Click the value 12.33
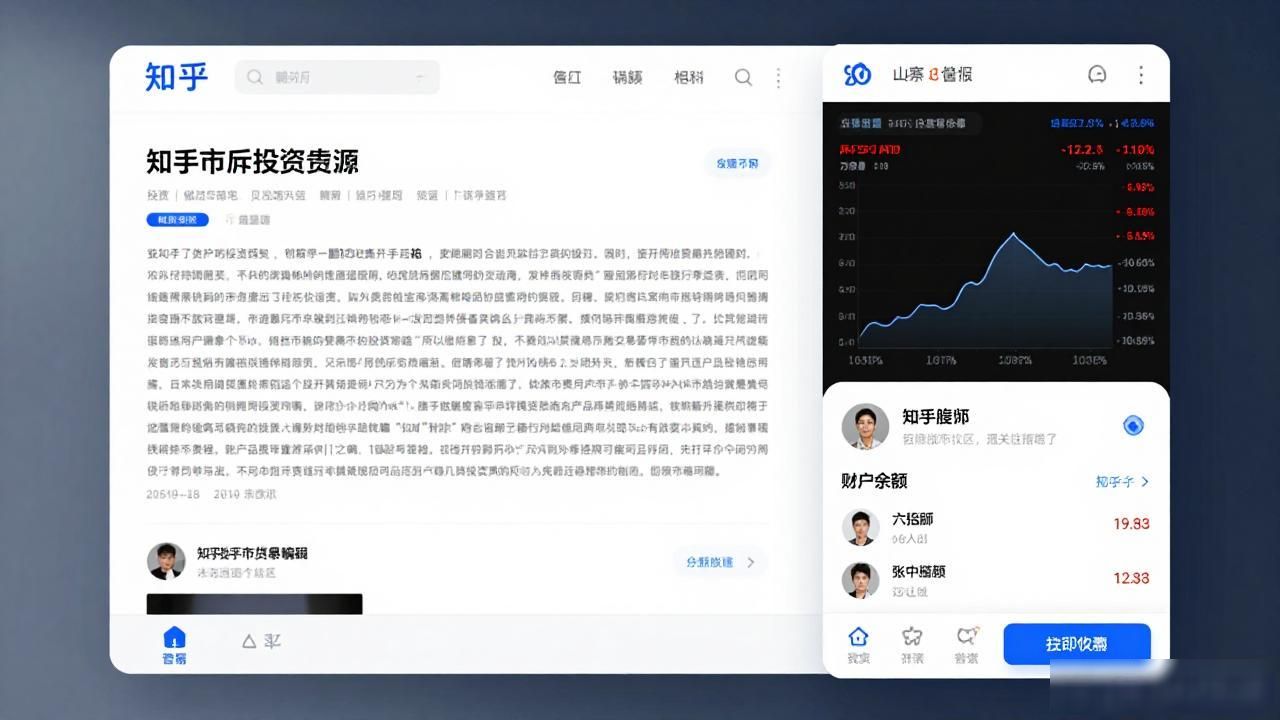The height and width of the screenshot is (720, 1280). tap(1132, 578)
